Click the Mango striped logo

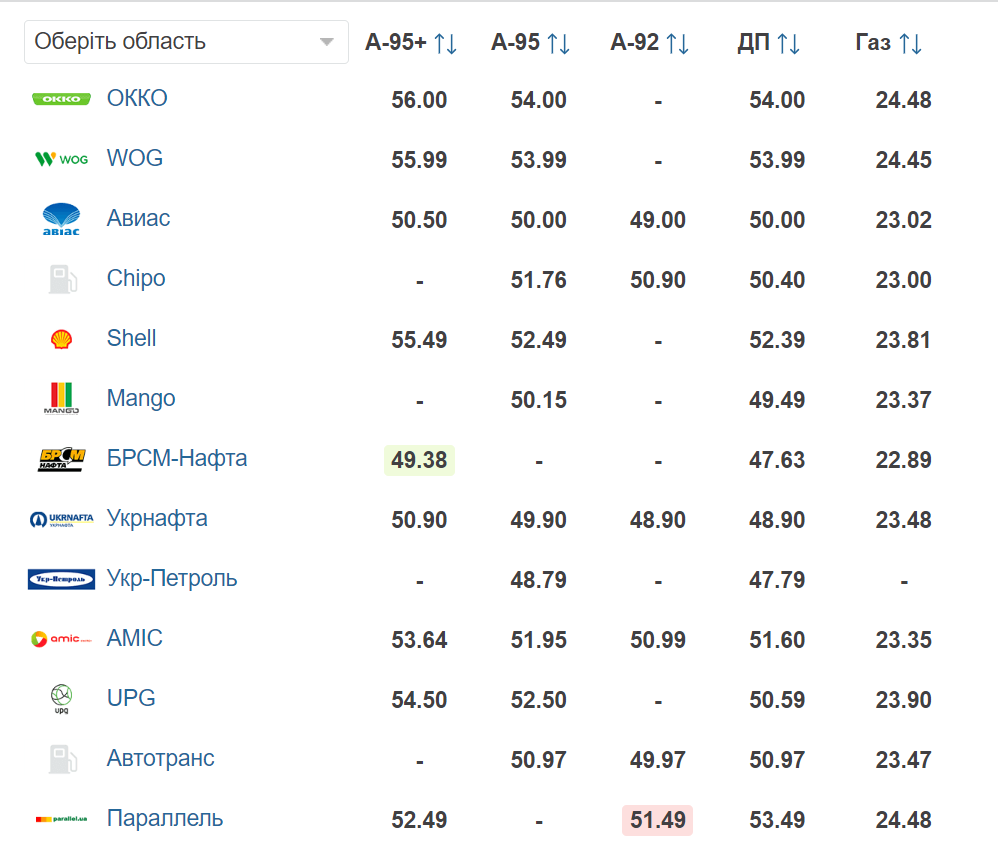pos(61,398)
